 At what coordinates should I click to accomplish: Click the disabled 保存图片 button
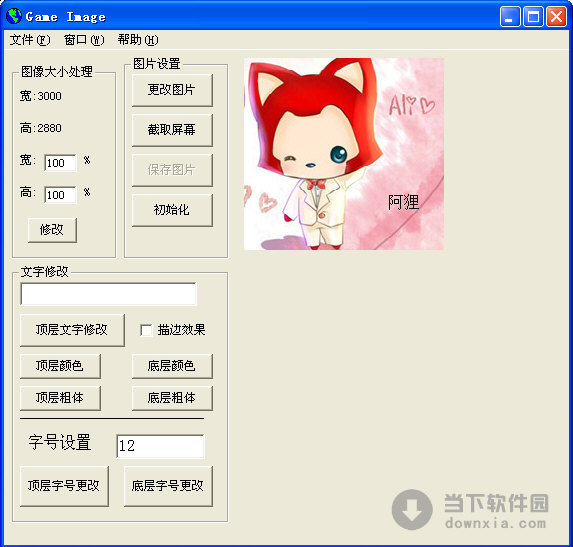click(x=172, y=170)
